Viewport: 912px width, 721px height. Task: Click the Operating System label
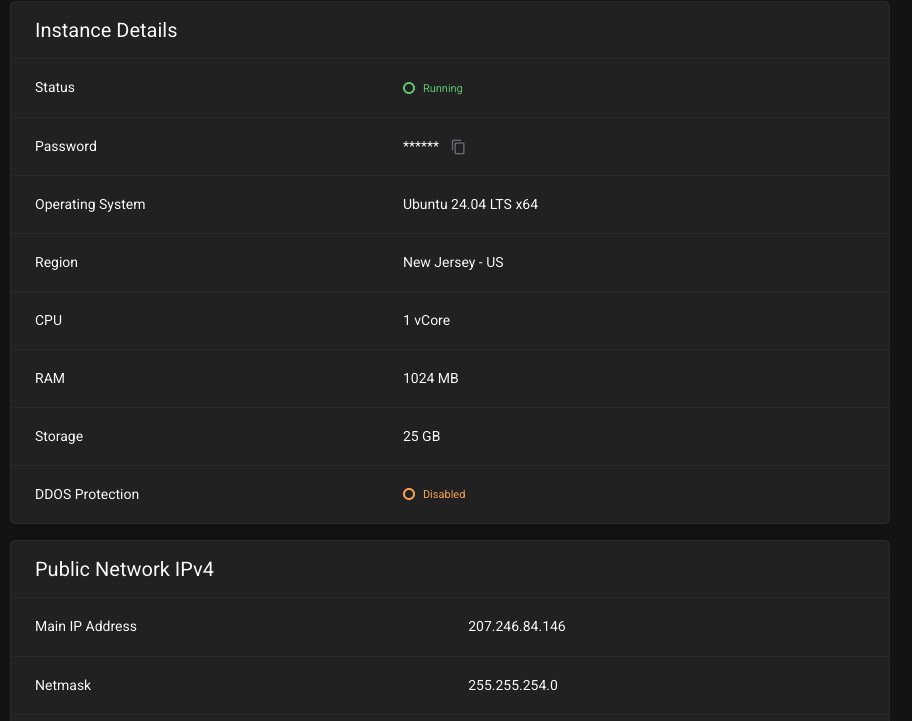click(90, 204)
